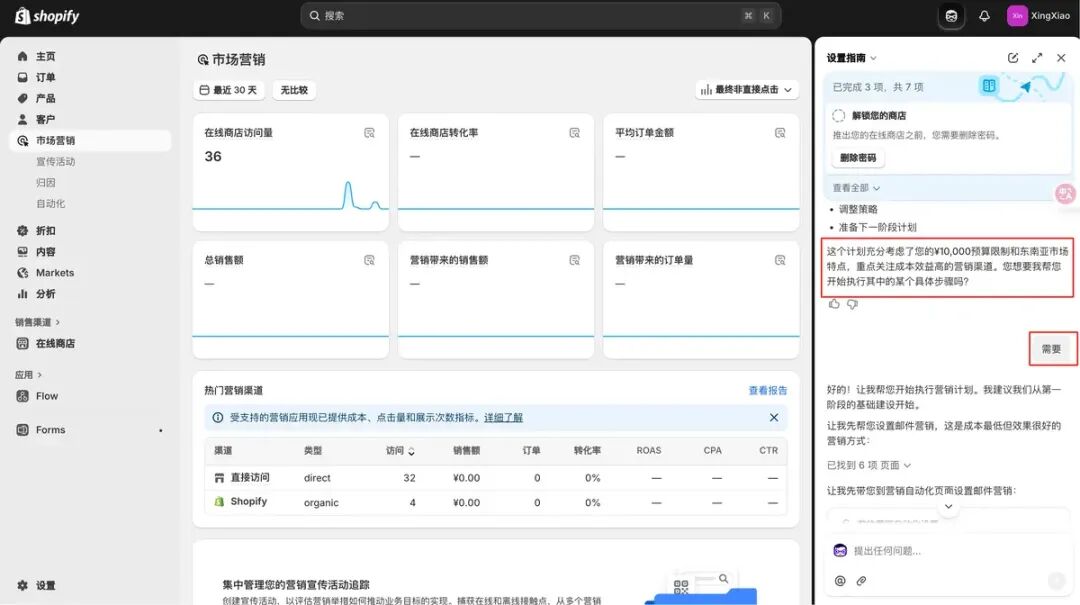Select 订单 in the left sidebar
This screenshot has height=605, width=1080.
(46, 77)
